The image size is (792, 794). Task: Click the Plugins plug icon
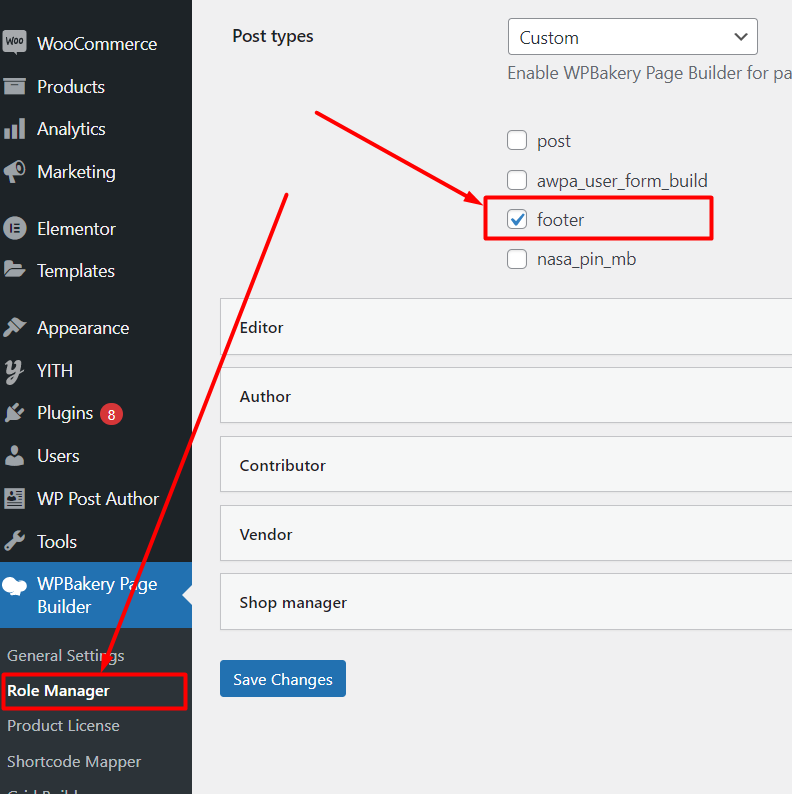14,413
